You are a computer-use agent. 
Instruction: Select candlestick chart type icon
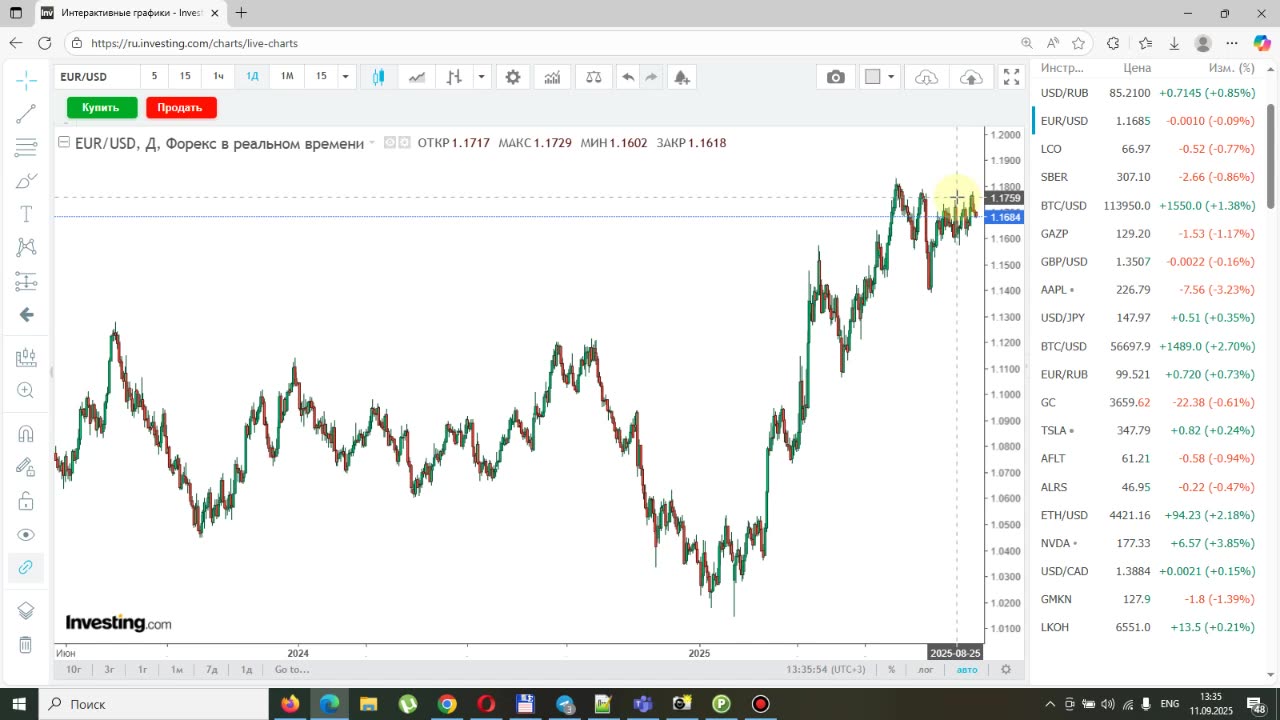[x=378, y=77]
